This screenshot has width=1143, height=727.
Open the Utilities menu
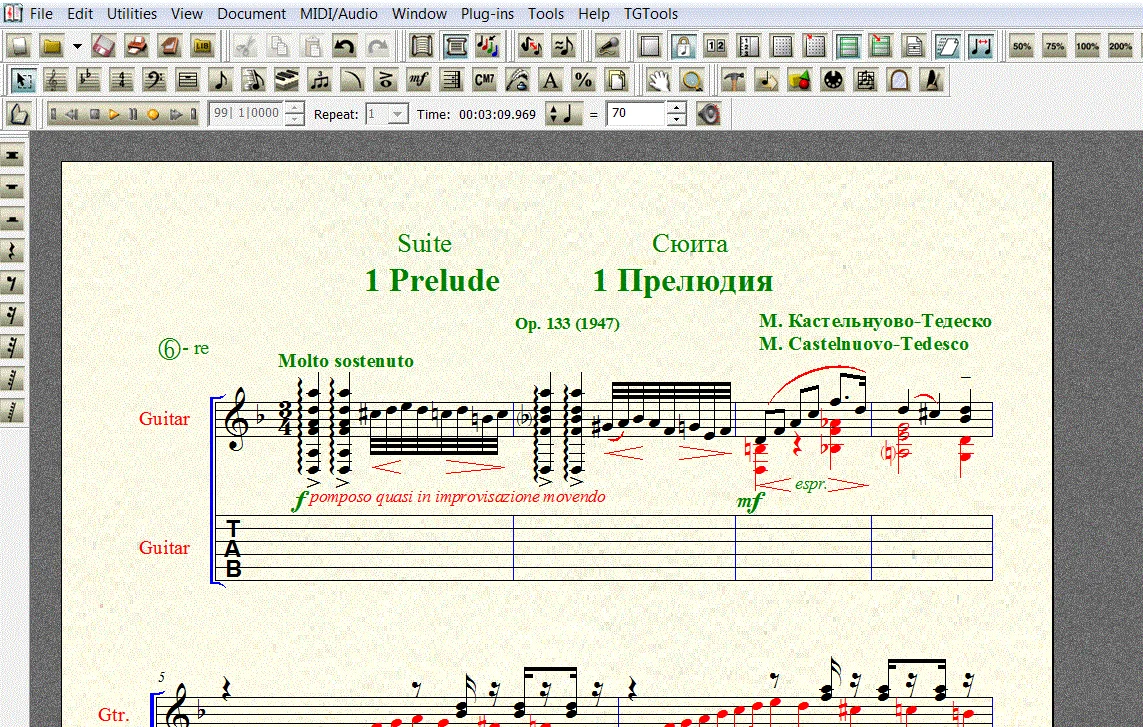132,14
